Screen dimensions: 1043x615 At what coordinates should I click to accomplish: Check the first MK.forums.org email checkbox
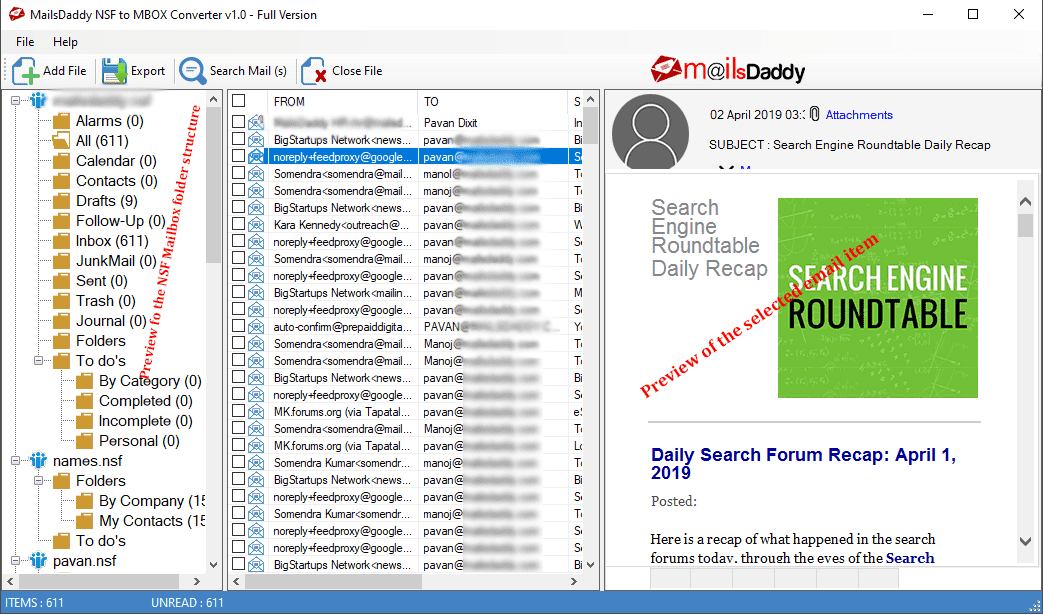coord(239,411)
